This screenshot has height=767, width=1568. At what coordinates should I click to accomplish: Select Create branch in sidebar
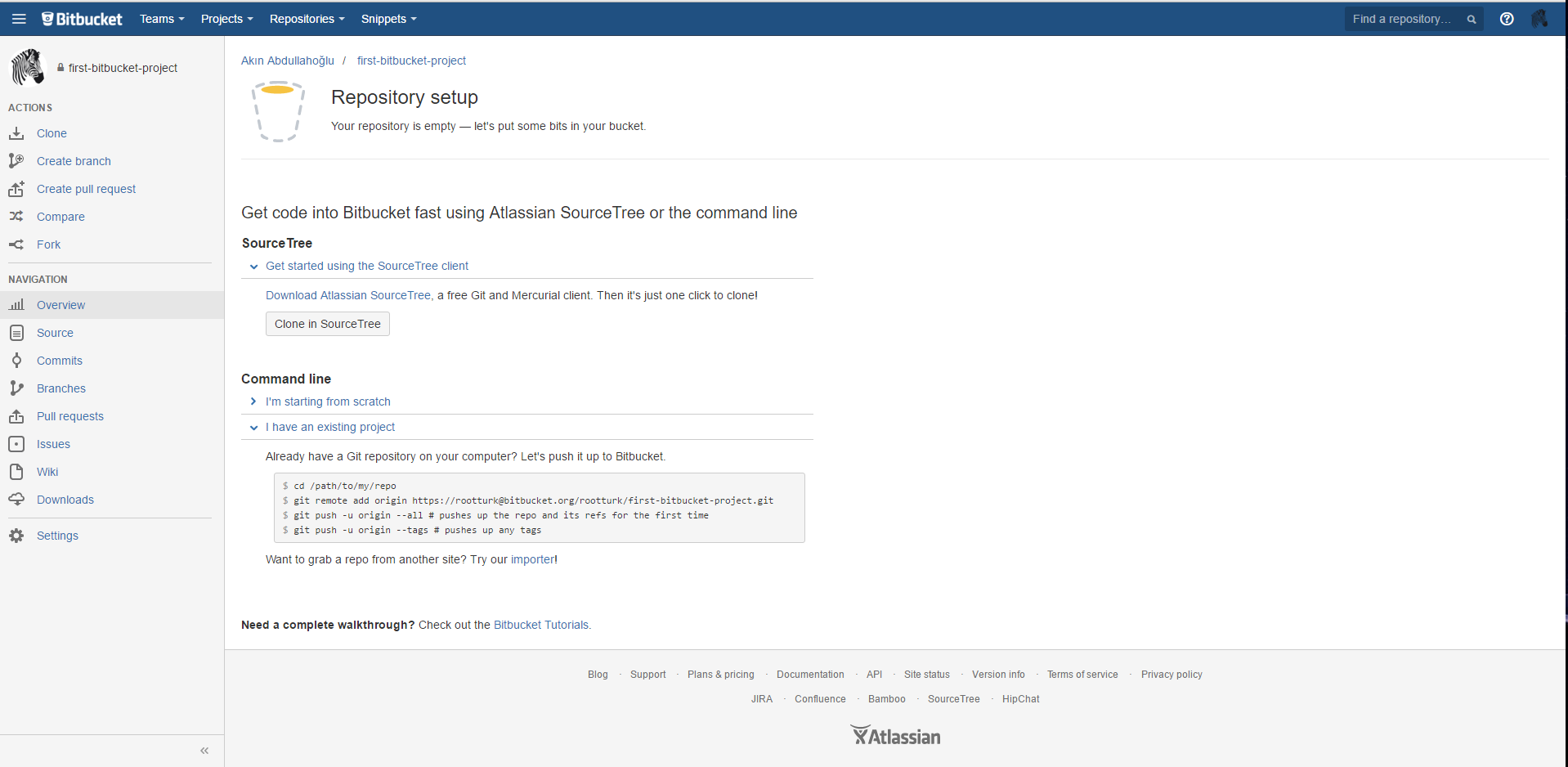click(x=74, y=161)
